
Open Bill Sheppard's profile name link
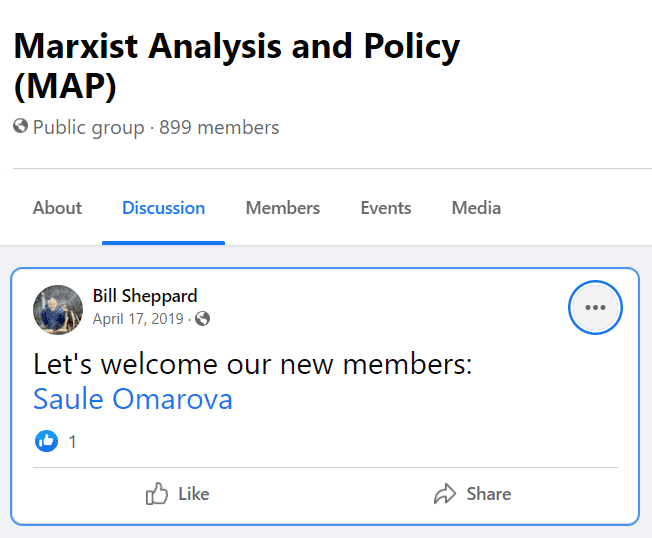[x=145, y=296]
